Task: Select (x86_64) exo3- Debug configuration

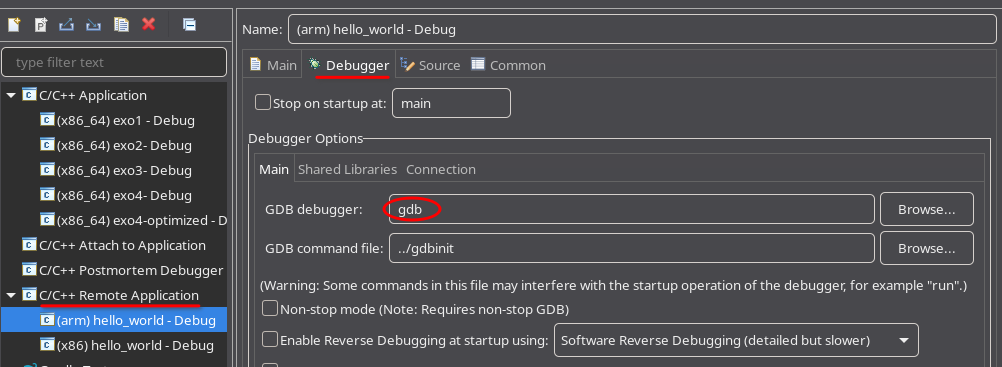Action: 124,170
